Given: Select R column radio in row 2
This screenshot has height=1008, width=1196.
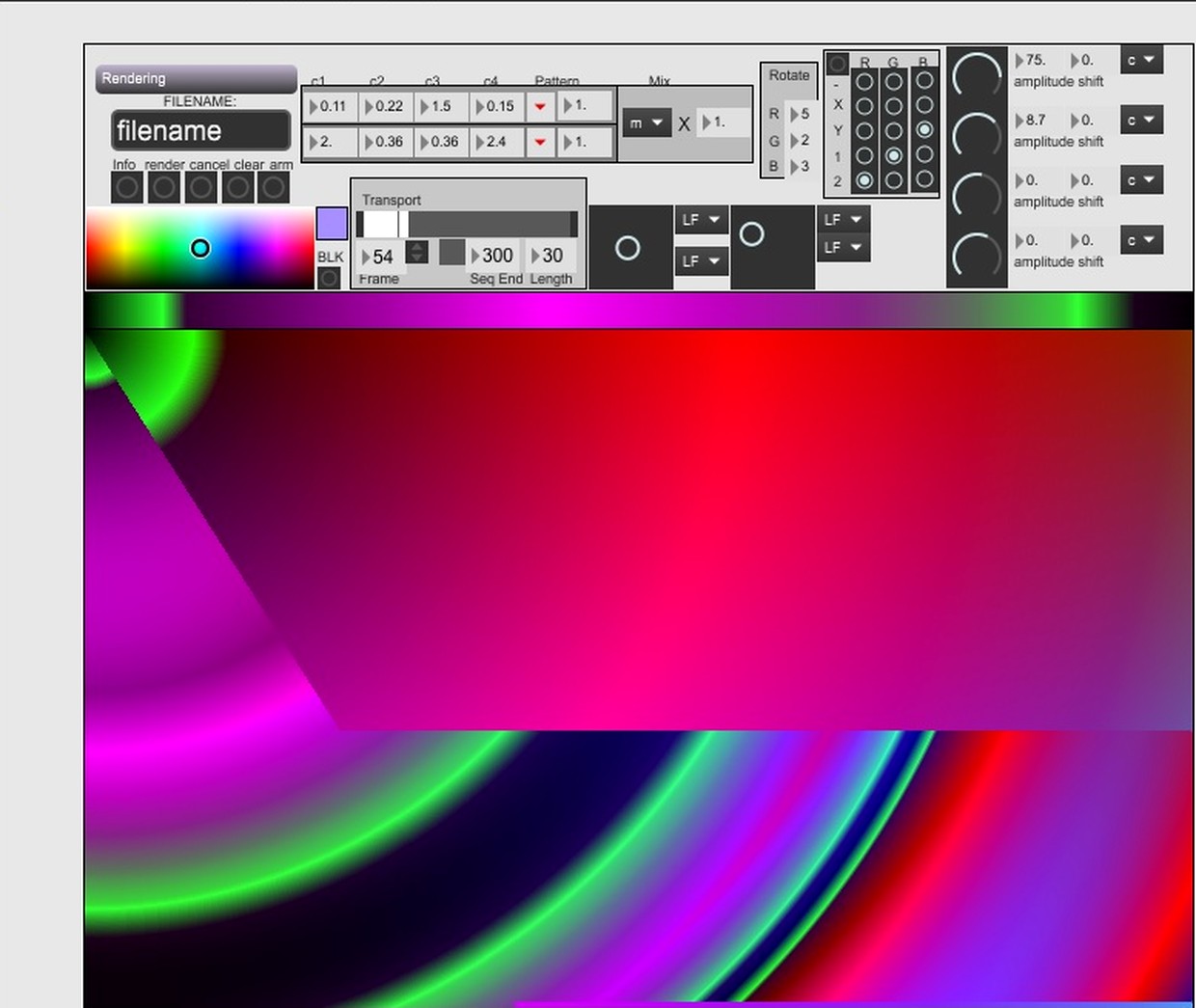Looking at the screenshot, I should coord(864,180).
